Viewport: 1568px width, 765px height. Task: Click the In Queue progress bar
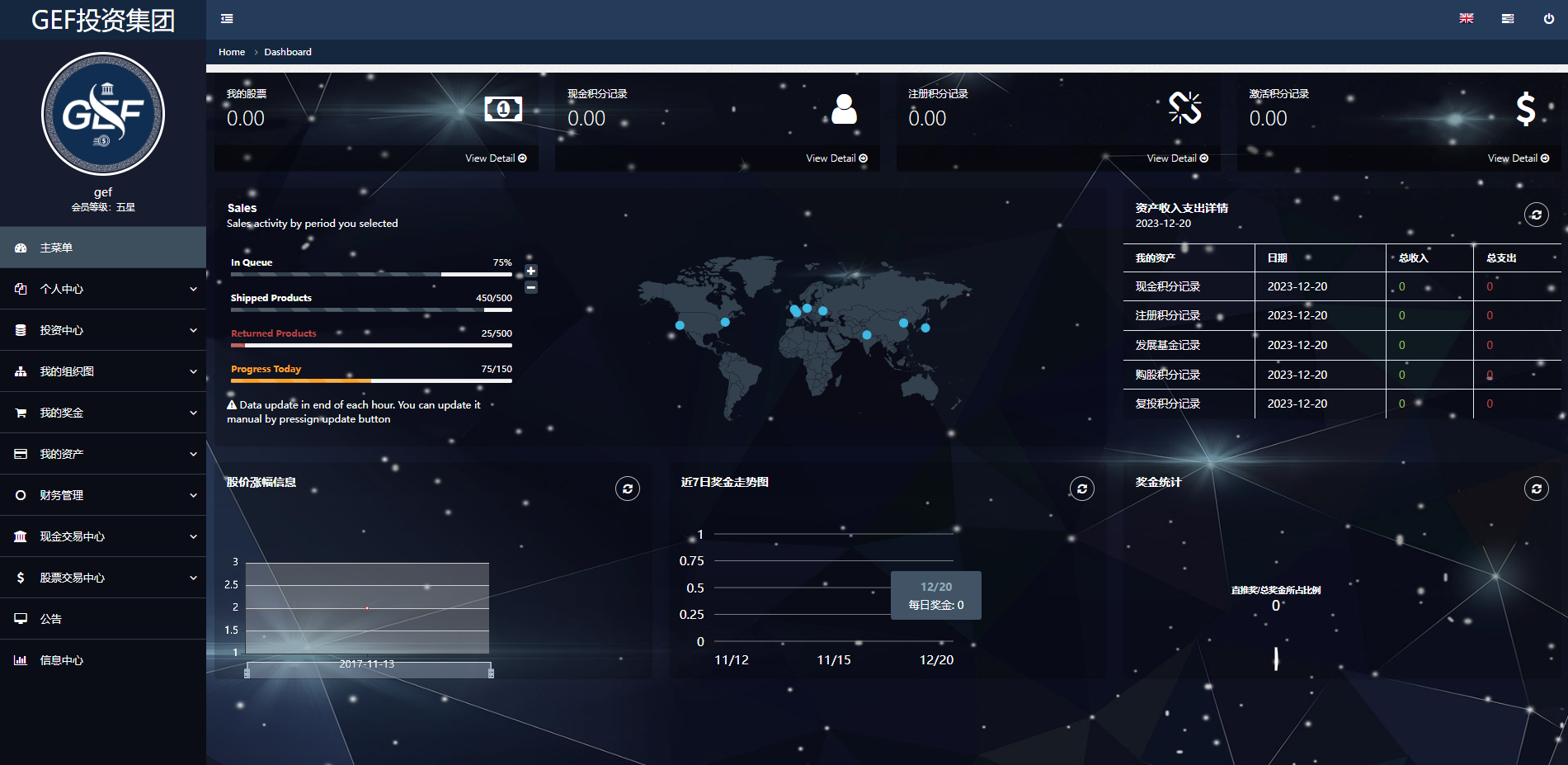[x=371, y=275]
